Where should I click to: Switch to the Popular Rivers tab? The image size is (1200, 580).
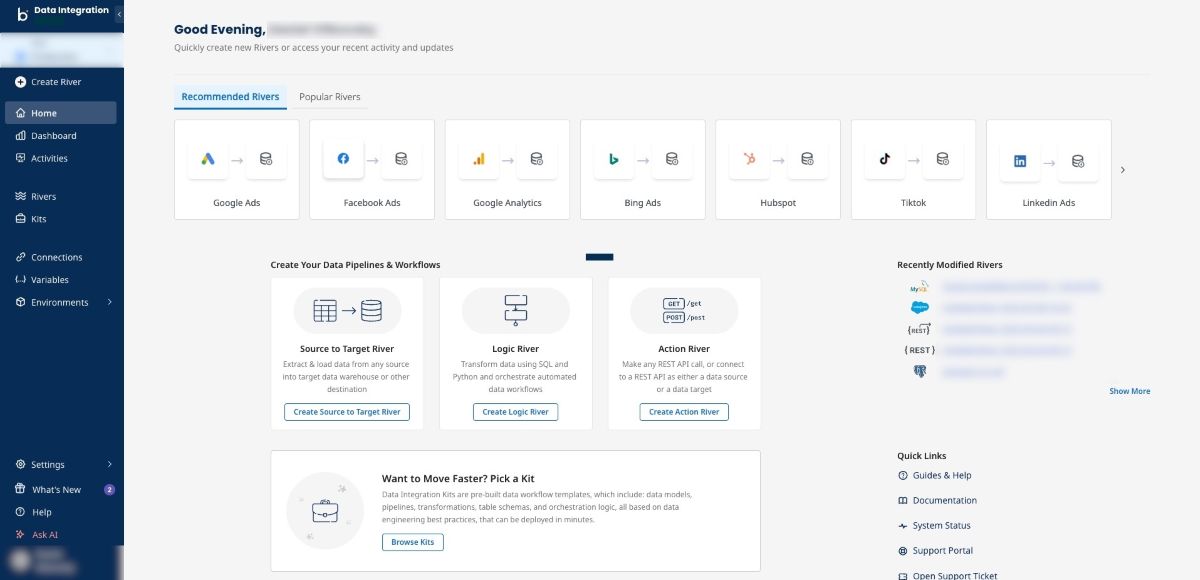[330, 97]
